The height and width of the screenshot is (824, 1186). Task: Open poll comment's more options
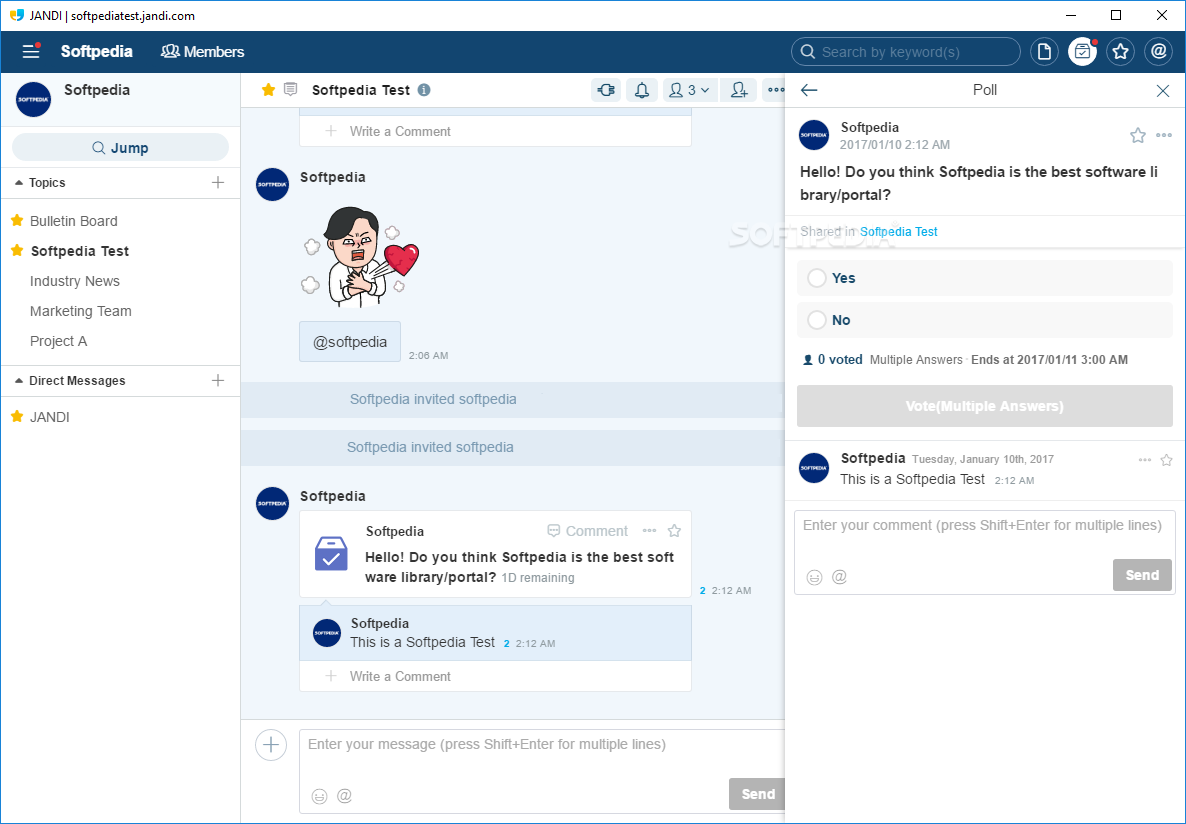(1144, 460)
